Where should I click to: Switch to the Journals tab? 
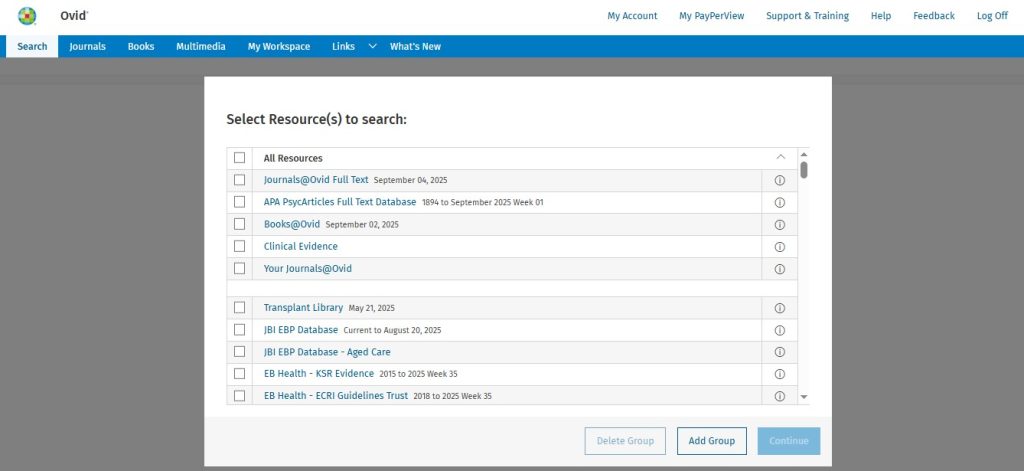[x=88, y=46]
